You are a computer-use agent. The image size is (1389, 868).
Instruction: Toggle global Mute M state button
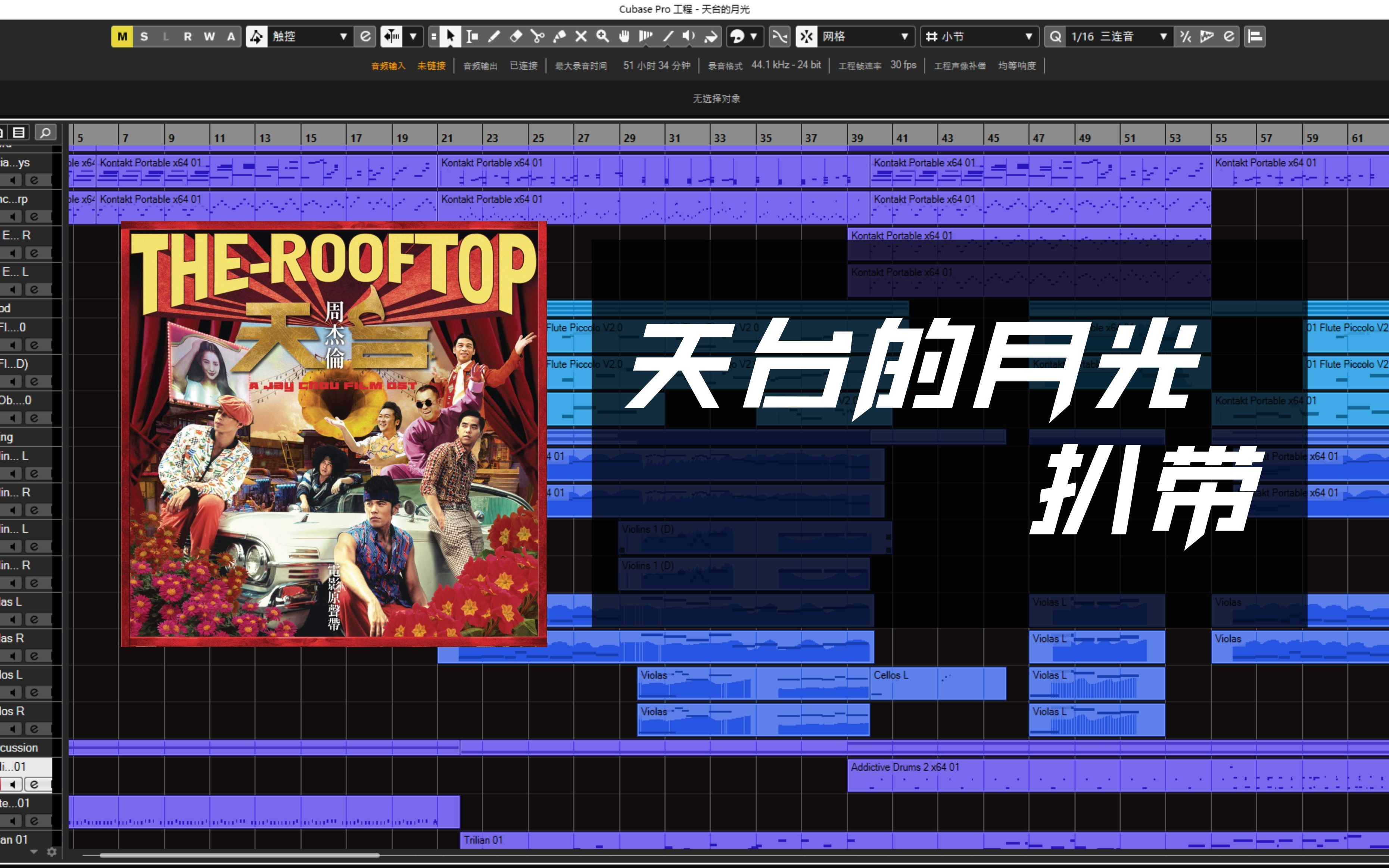click(x=122, y=36)
